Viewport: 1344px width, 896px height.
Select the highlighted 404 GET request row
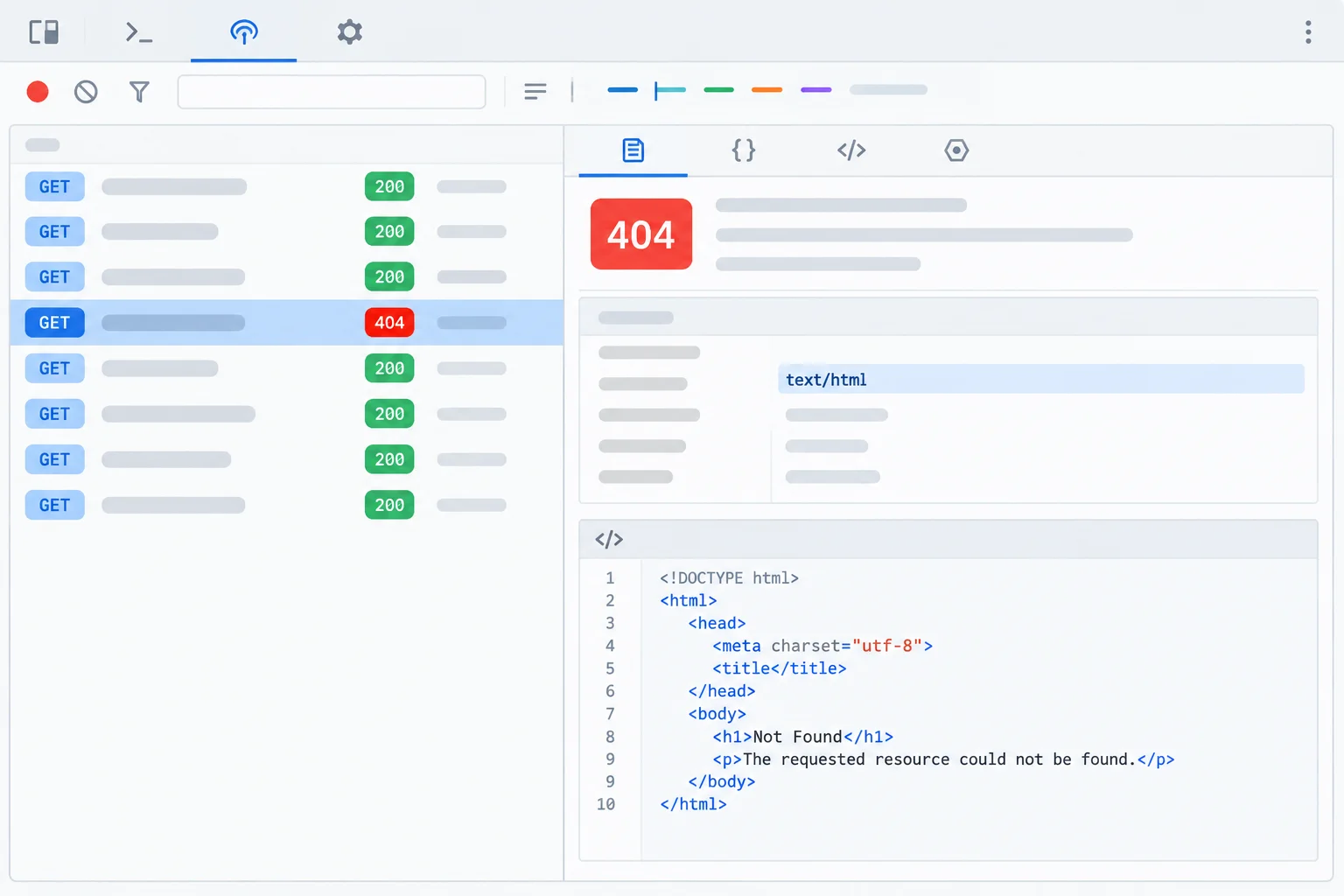click(286, 323)
